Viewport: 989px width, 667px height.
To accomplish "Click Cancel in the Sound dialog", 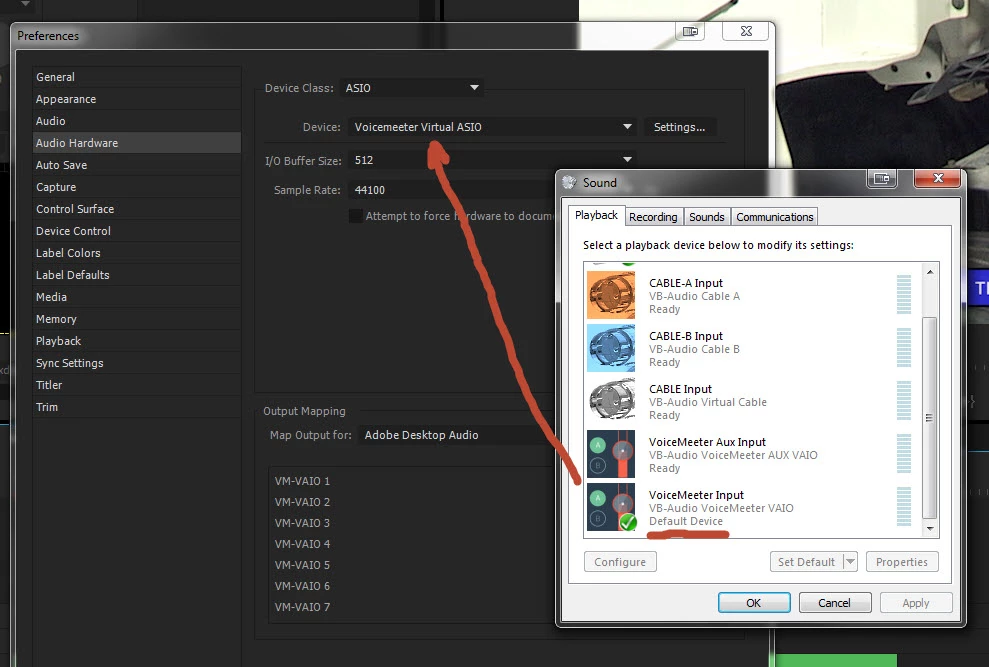I will [834, 603].
